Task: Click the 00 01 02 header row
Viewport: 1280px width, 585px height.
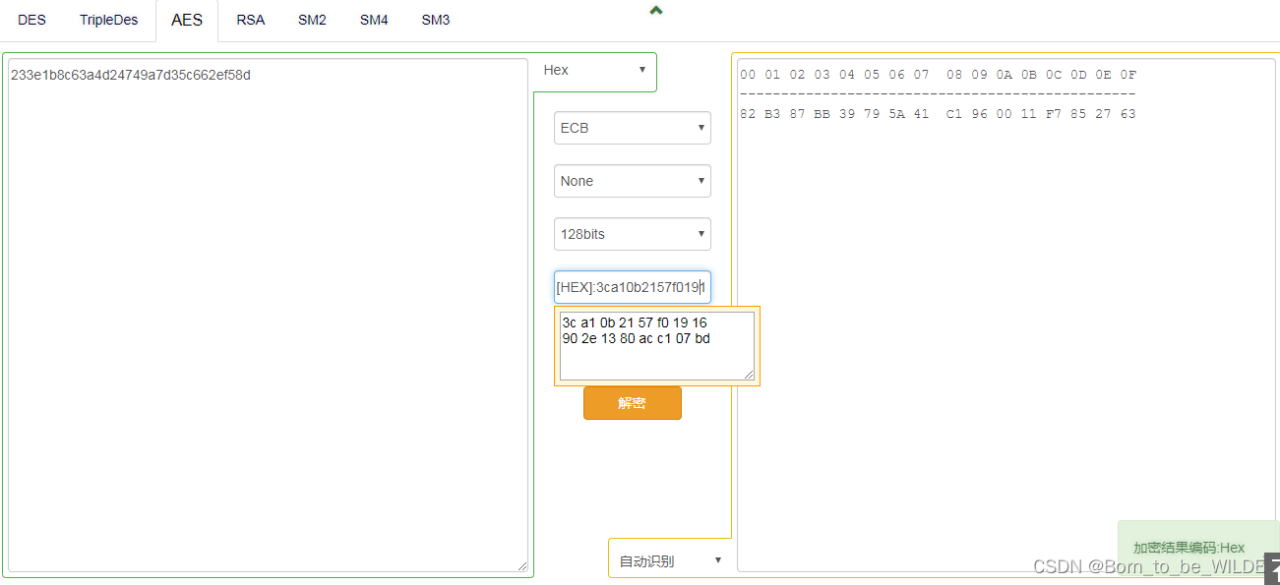Action: click(938, 75)
